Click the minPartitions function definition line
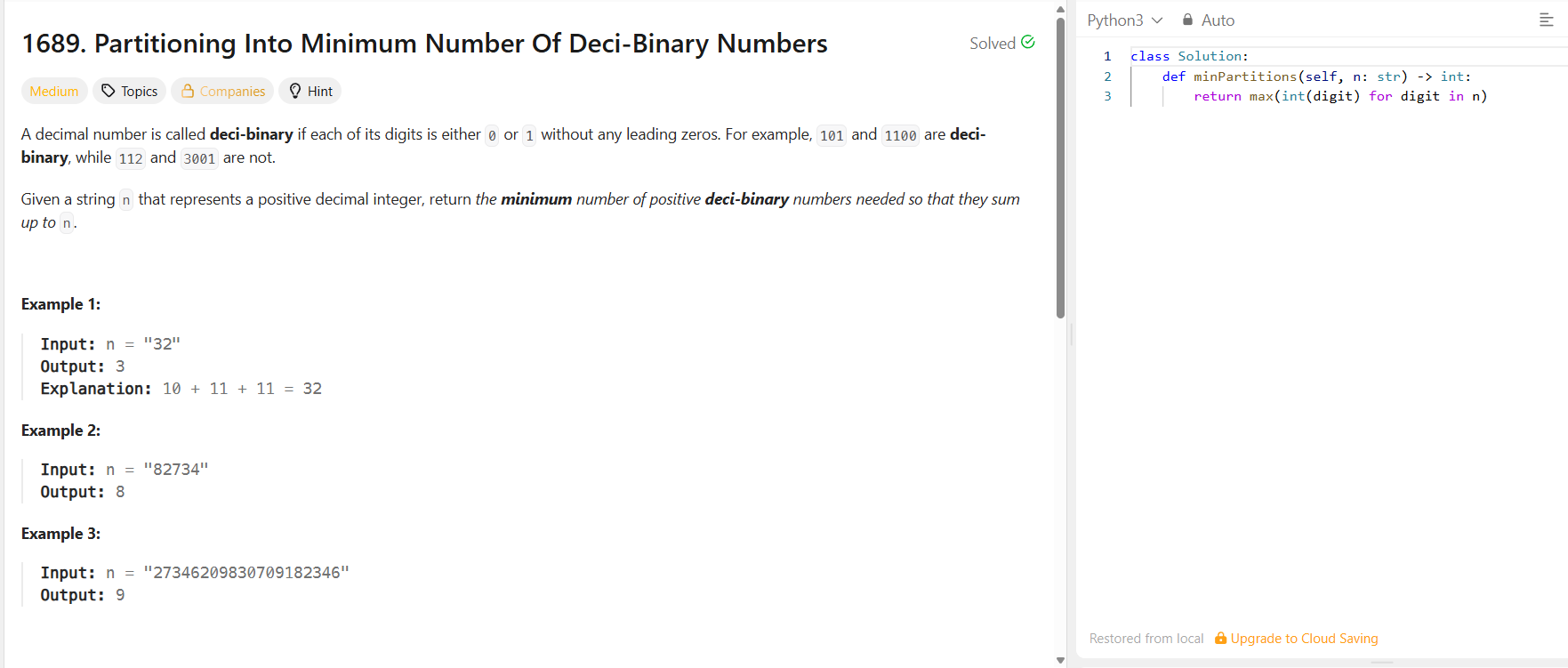 coord(1316,76)
